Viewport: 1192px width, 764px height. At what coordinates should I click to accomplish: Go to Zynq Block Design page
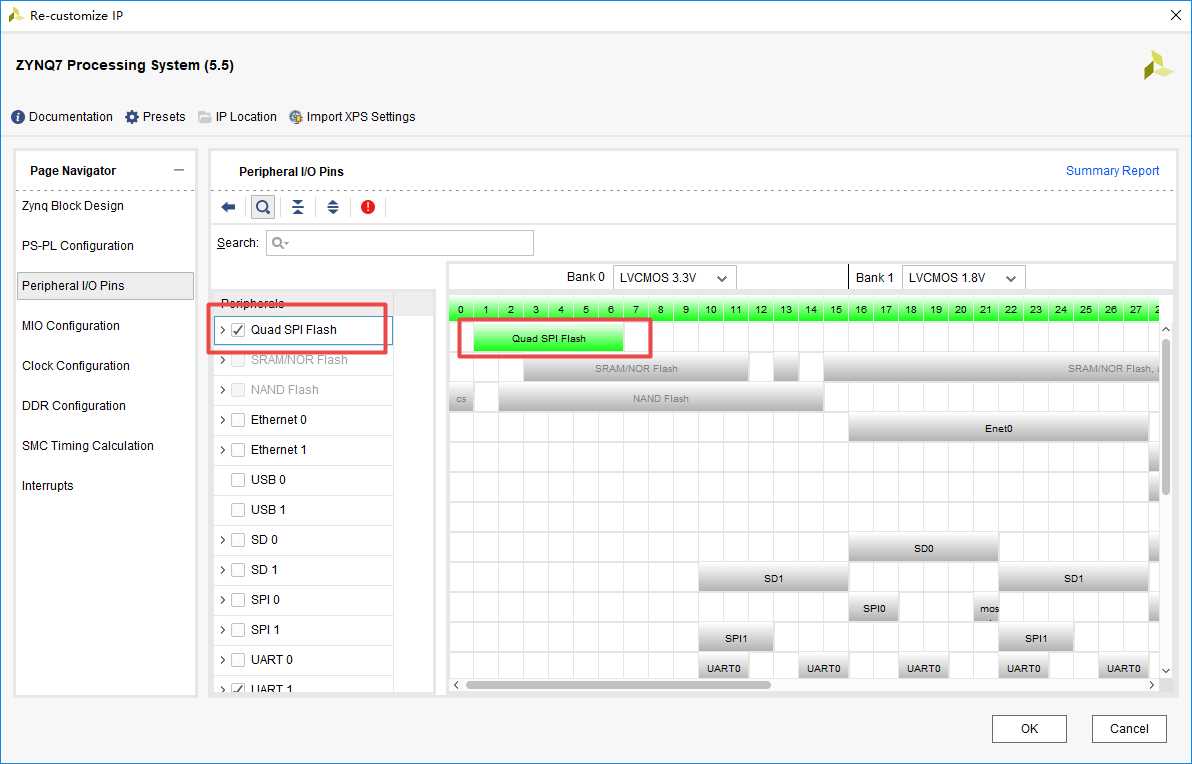tap(73, 206)
